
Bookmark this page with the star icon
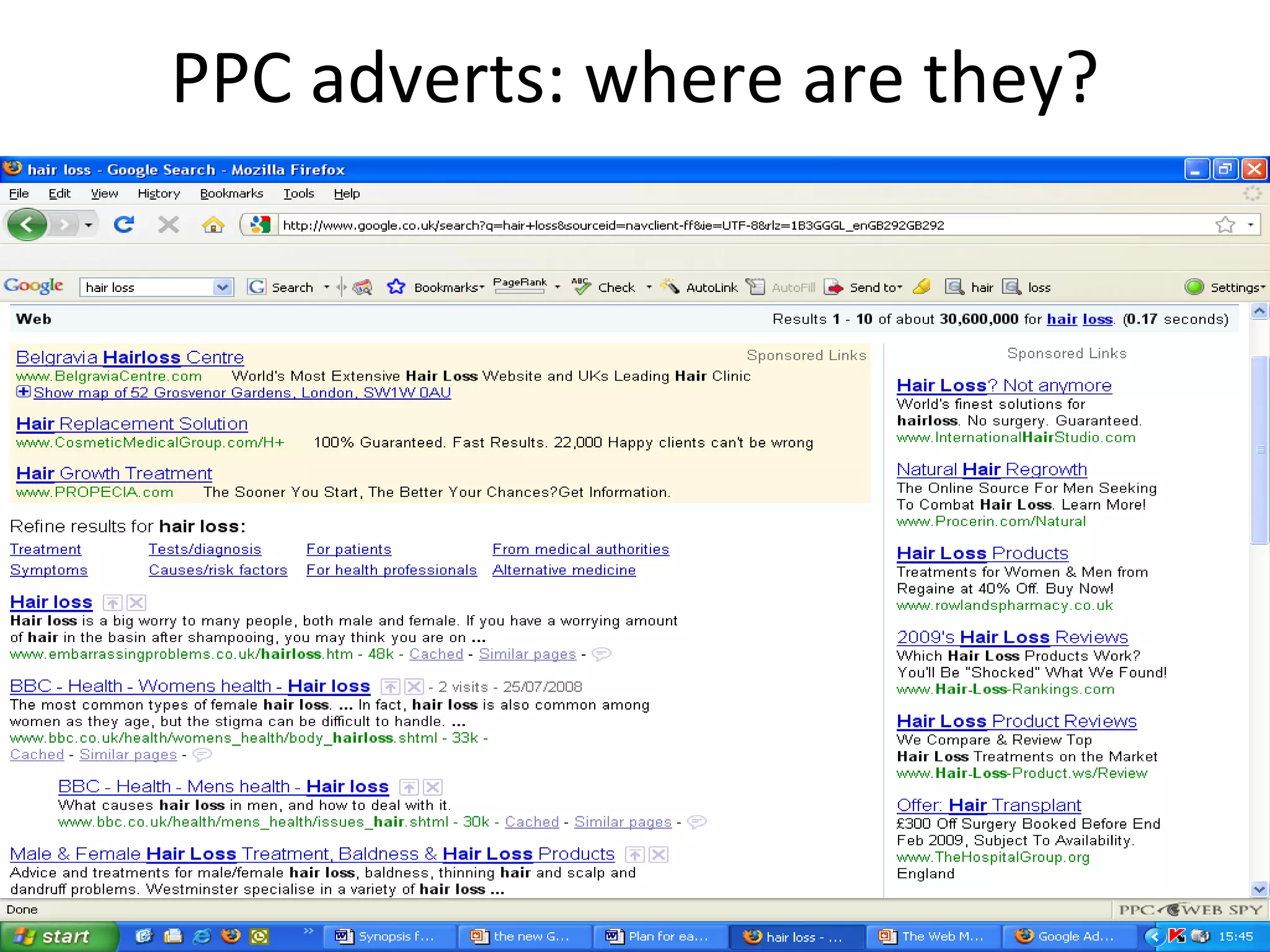(1225, 224)
